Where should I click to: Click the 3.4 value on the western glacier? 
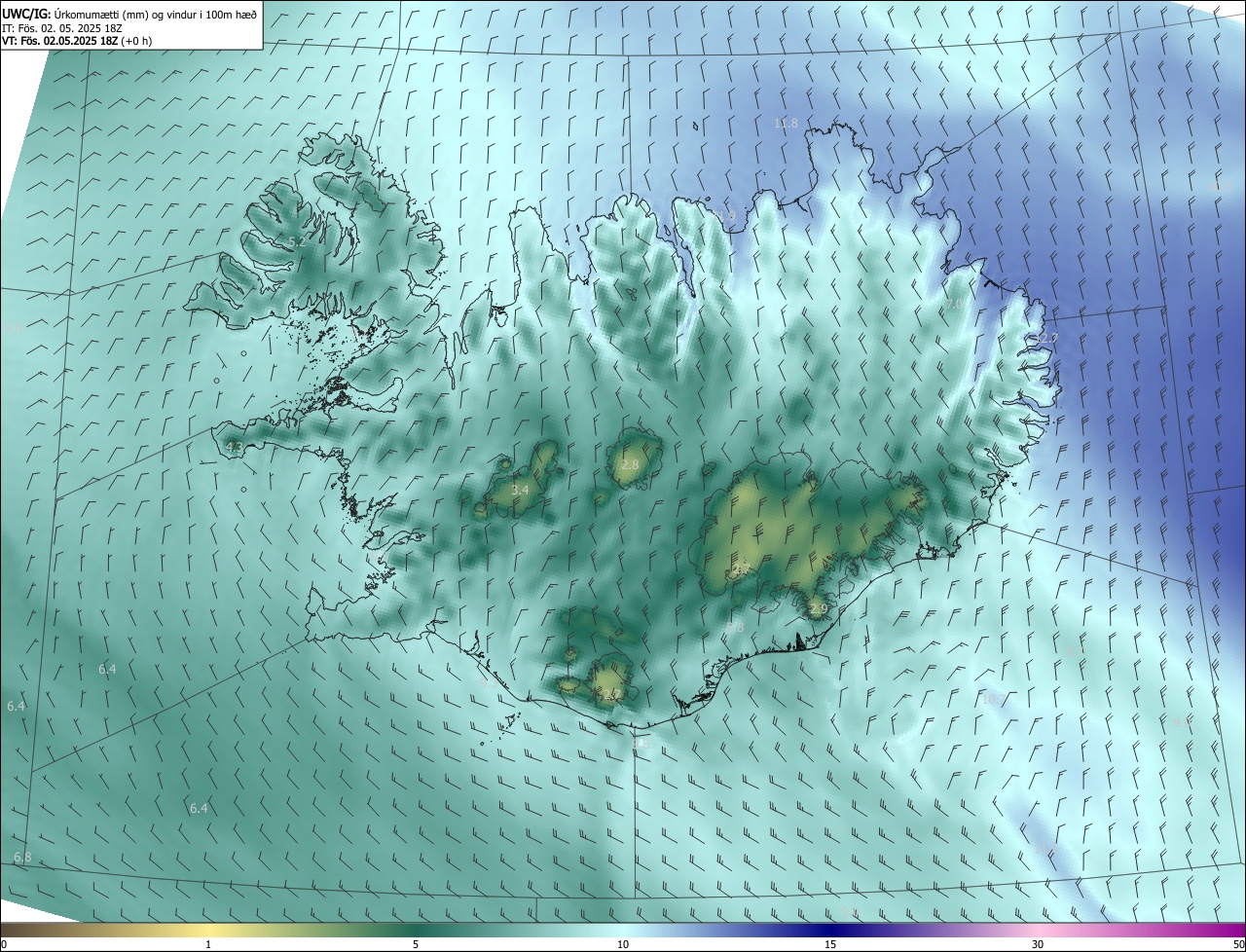[520, 490]
